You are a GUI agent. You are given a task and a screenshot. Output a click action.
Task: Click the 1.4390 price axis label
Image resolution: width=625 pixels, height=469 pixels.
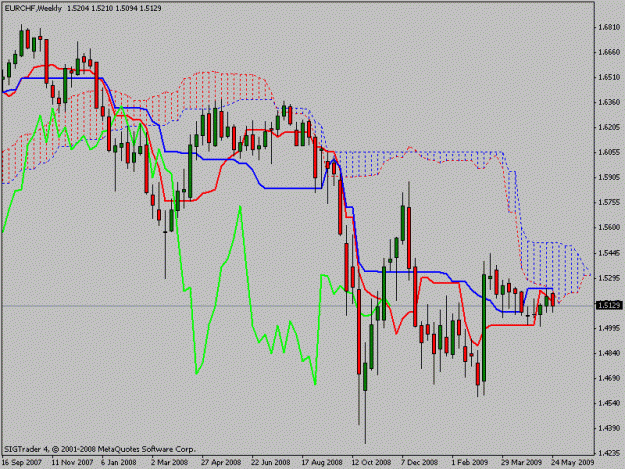(x=609, y=428)
